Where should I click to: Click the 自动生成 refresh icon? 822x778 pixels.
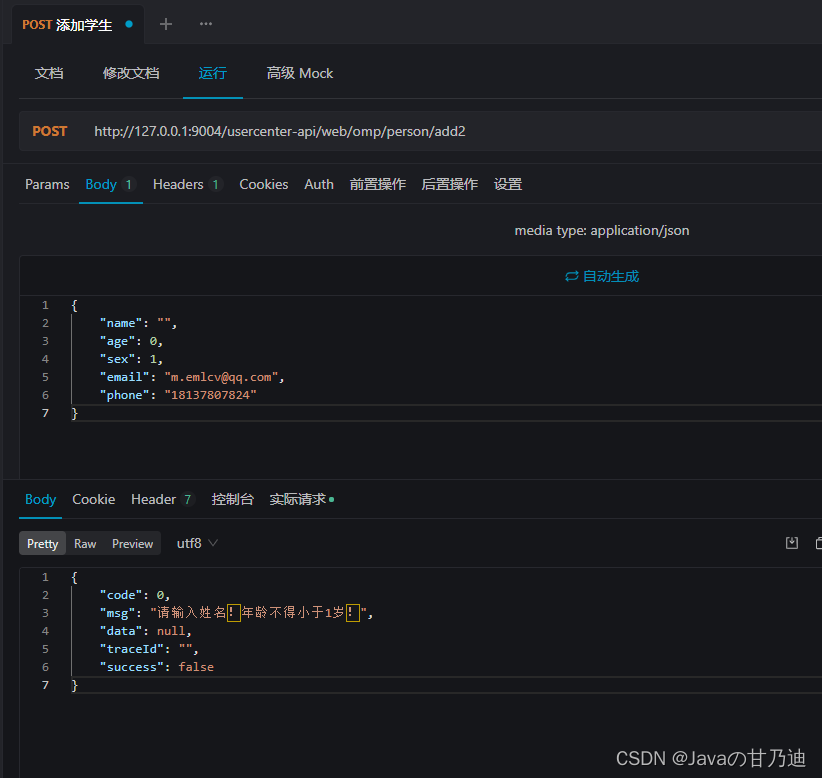coord(571,276)
